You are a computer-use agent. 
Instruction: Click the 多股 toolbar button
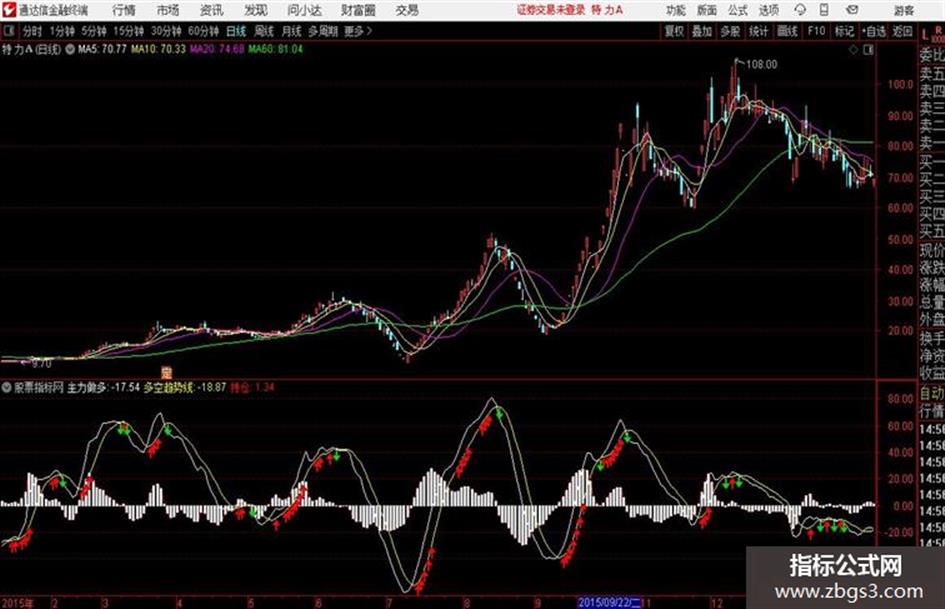(730, 31)
